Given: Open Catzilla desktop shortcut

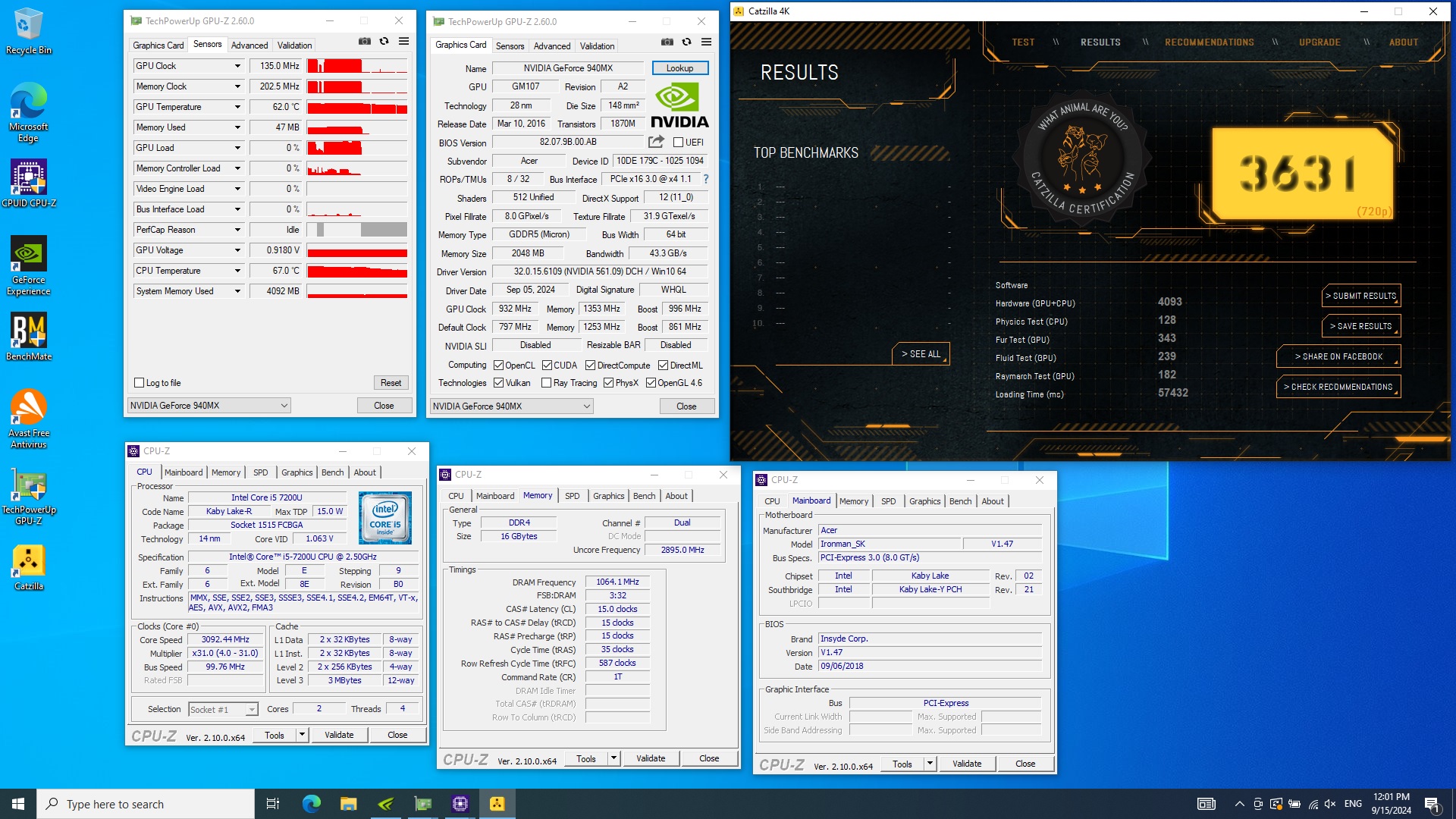Looking at the screenshot, I should point(28,568).
